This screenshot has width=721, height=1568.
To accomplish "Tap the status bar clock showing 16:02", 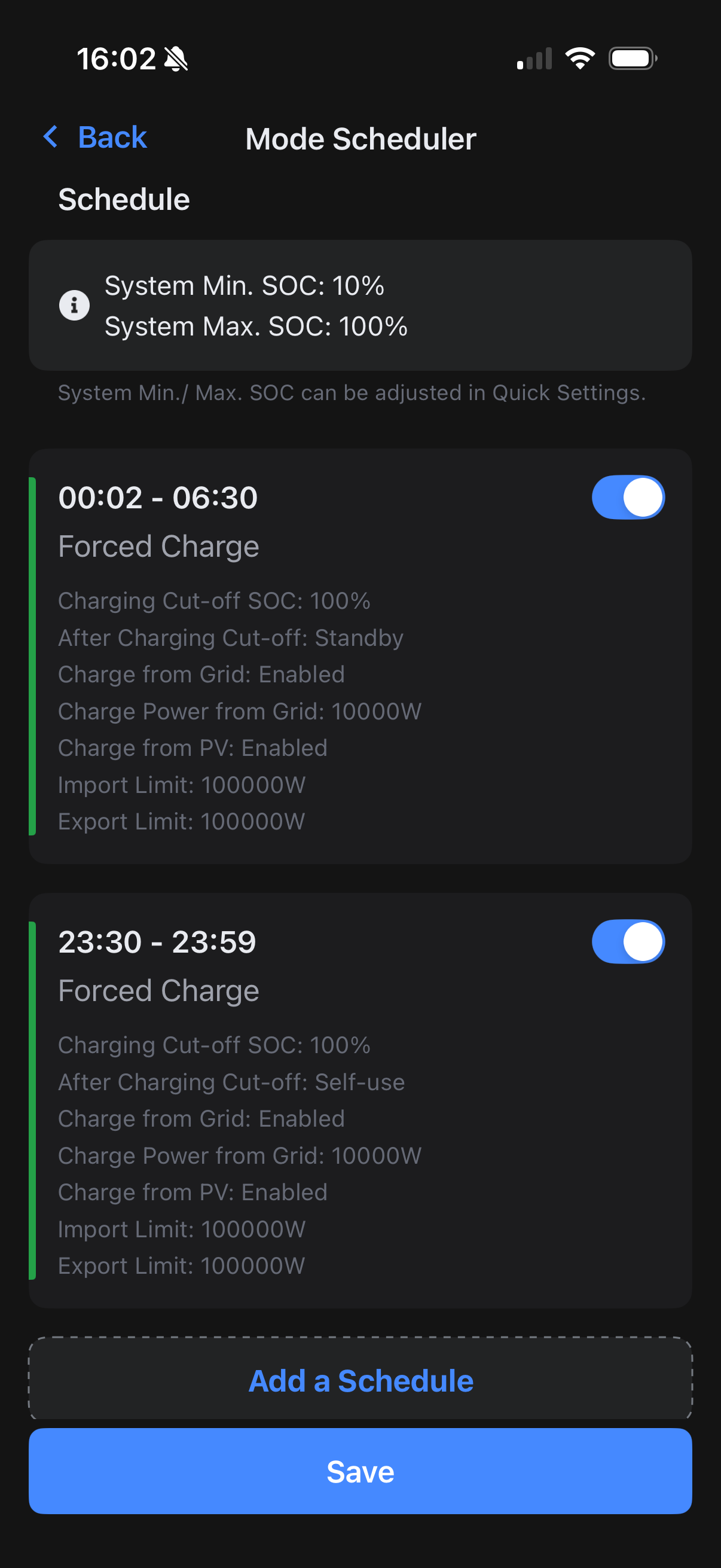I will click(x=116, y=59).
